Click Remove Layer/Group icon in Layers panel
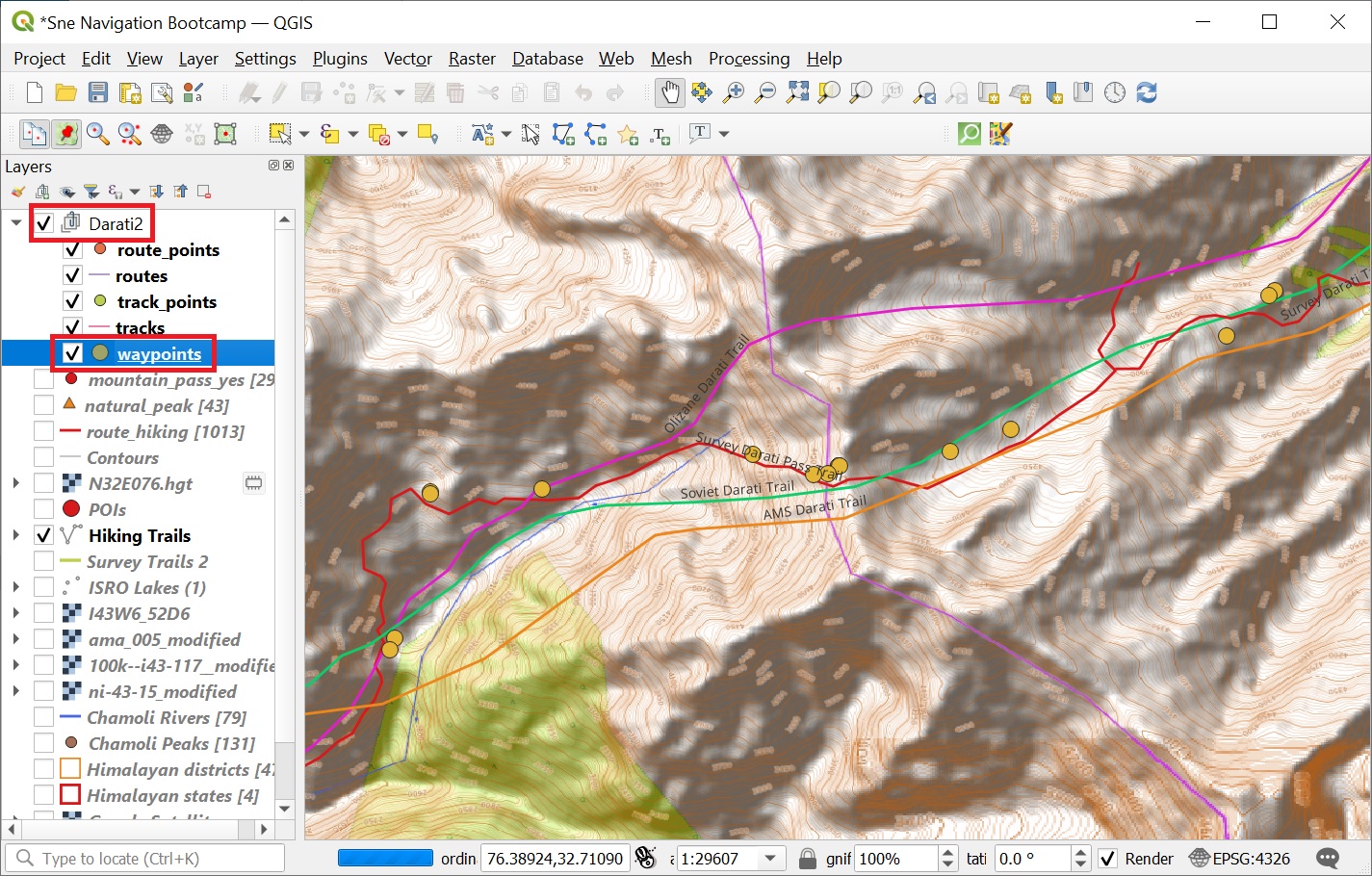The width and height of the screenshot is (1372, 876). pos(204,192)
